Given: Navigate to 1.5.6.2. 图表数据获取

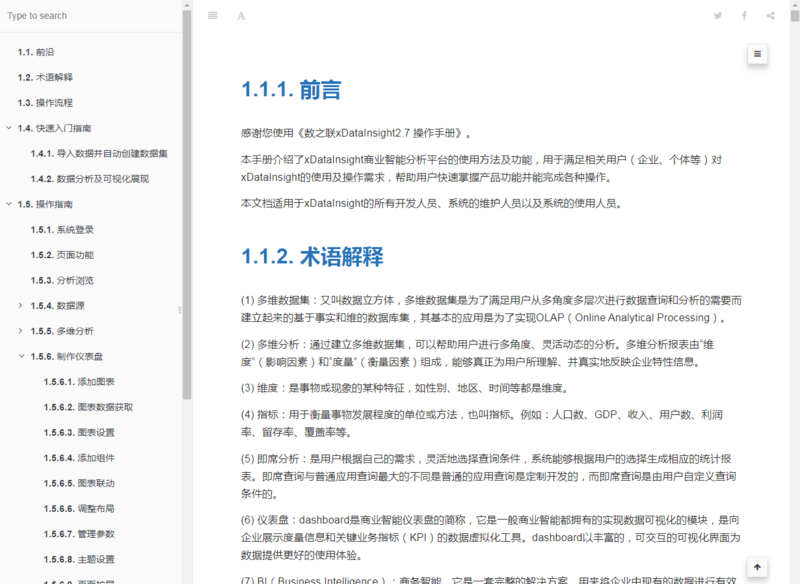Looking at the screenshot, I should coord(88,408).
